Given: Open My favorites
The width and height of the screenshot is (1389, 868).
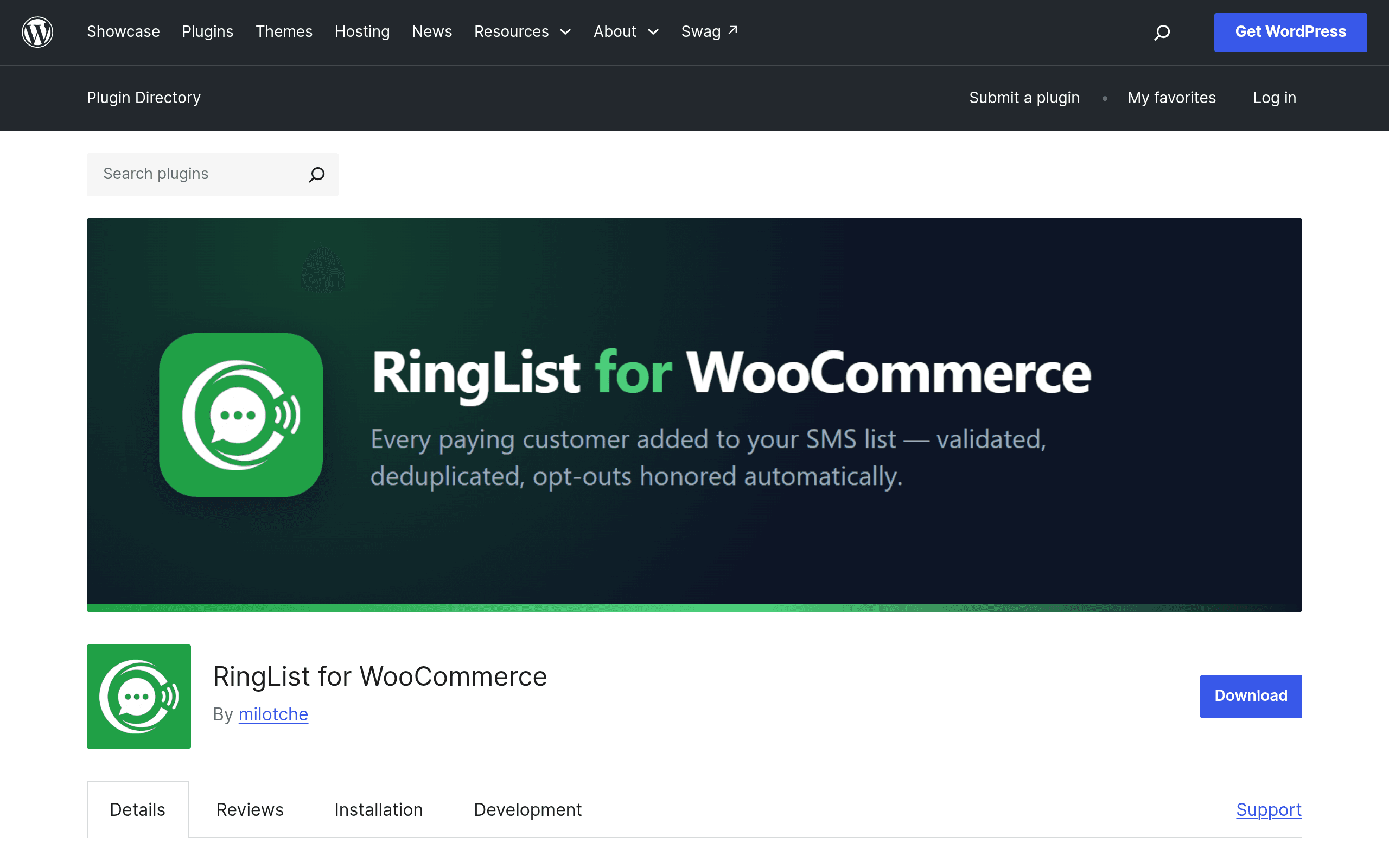Looking at the screenshot, I should 1171,98.
